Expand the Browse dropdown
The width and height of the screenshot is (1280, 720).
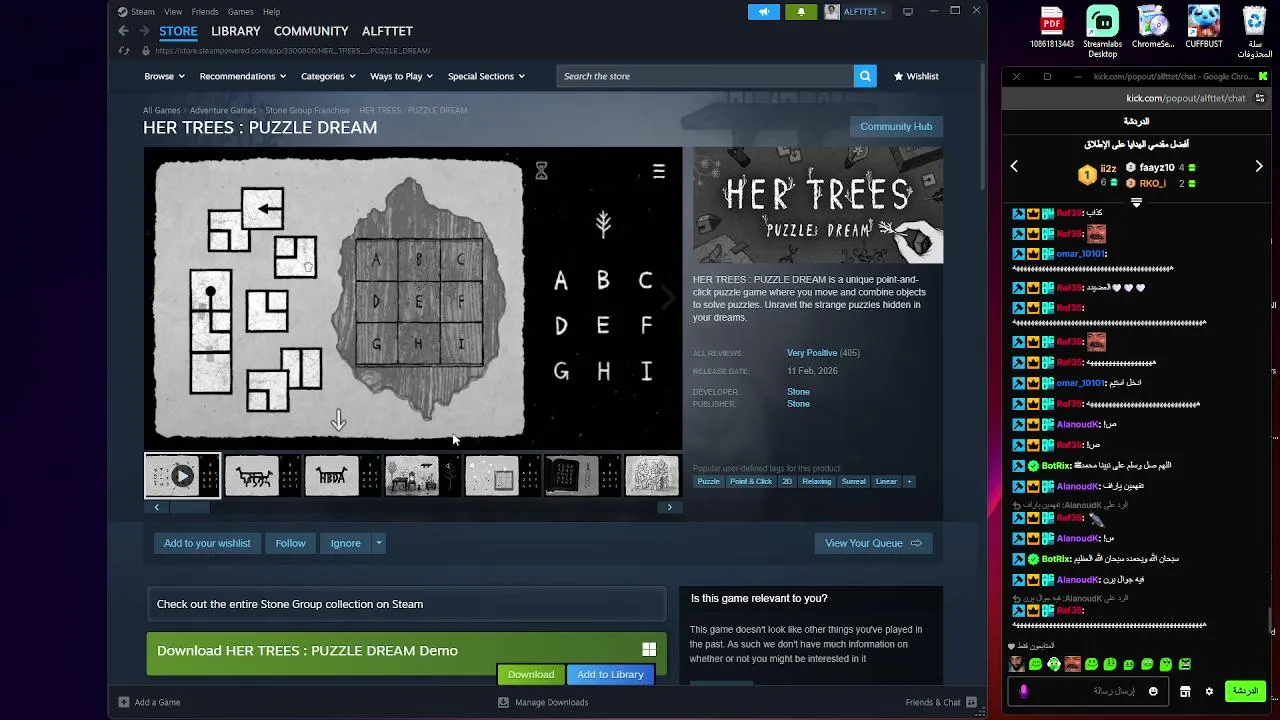164,76
